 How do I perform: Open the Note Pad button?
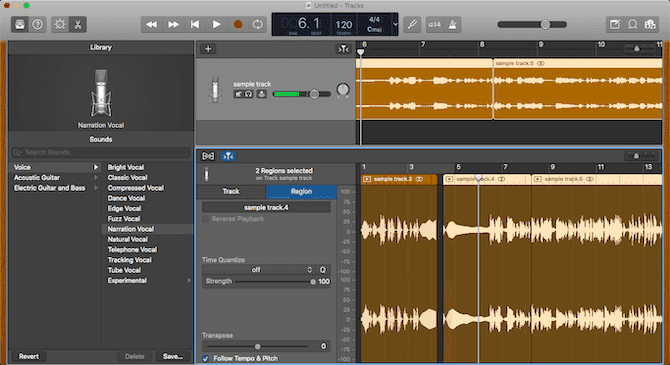[614, 24]
